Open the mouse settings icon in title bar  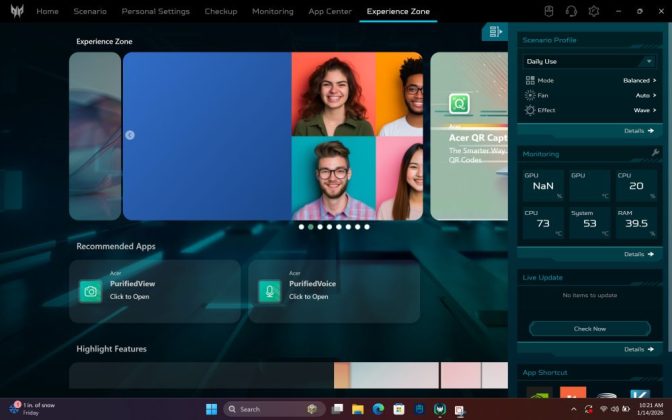click(549, 11)
